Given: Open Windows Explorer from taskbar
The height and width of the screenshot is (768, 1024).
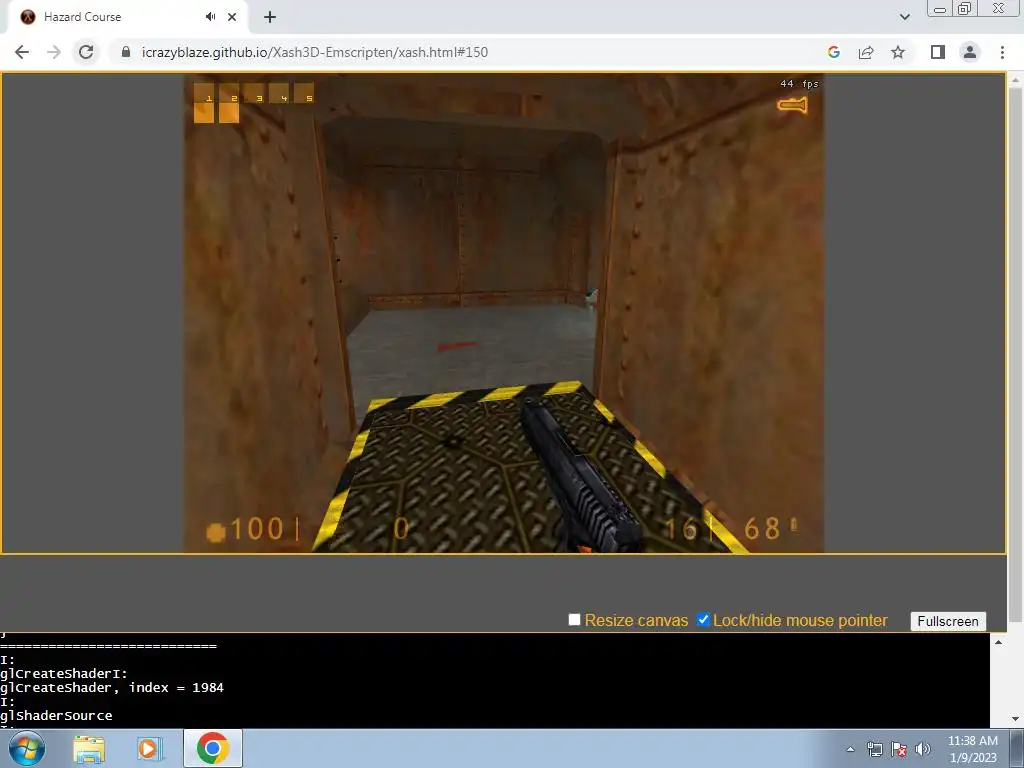Looking at the screenshot, I should click(89, 749).
